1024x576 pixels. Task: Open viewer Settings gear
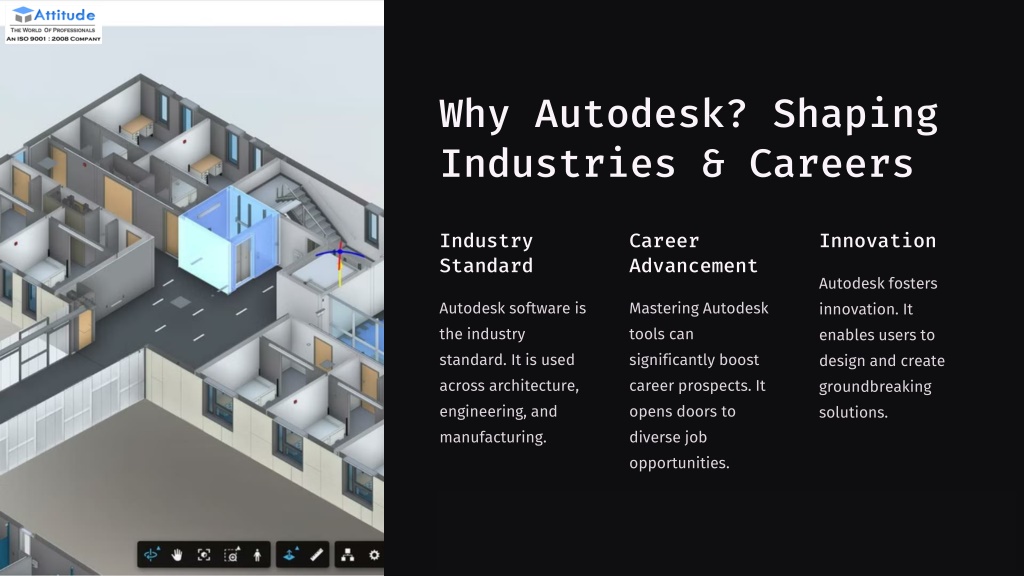coord(374,554)
